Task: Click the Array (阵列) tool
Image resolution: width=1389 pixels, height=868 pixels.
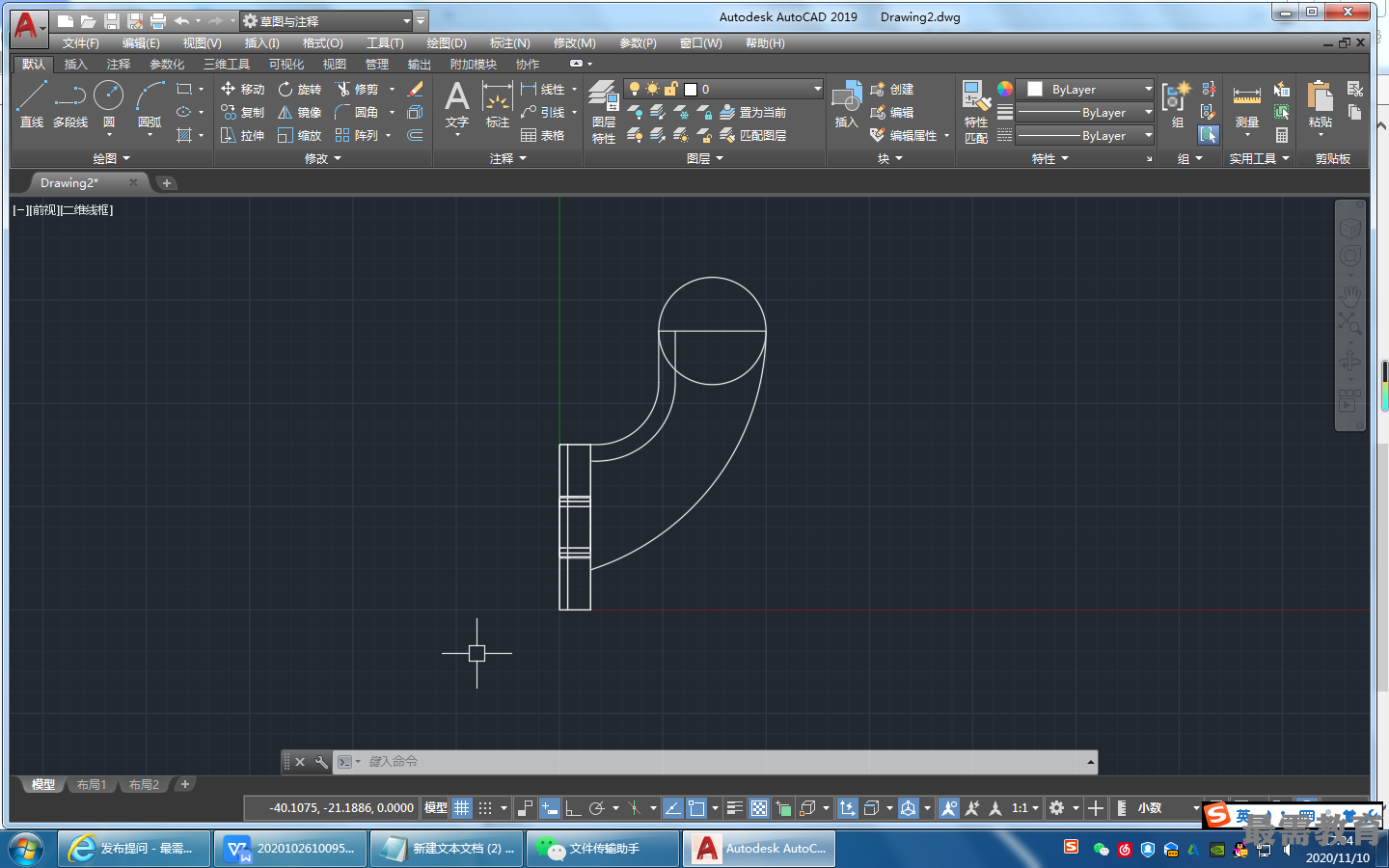Action: pyautogui.click(x=357, y=135)
